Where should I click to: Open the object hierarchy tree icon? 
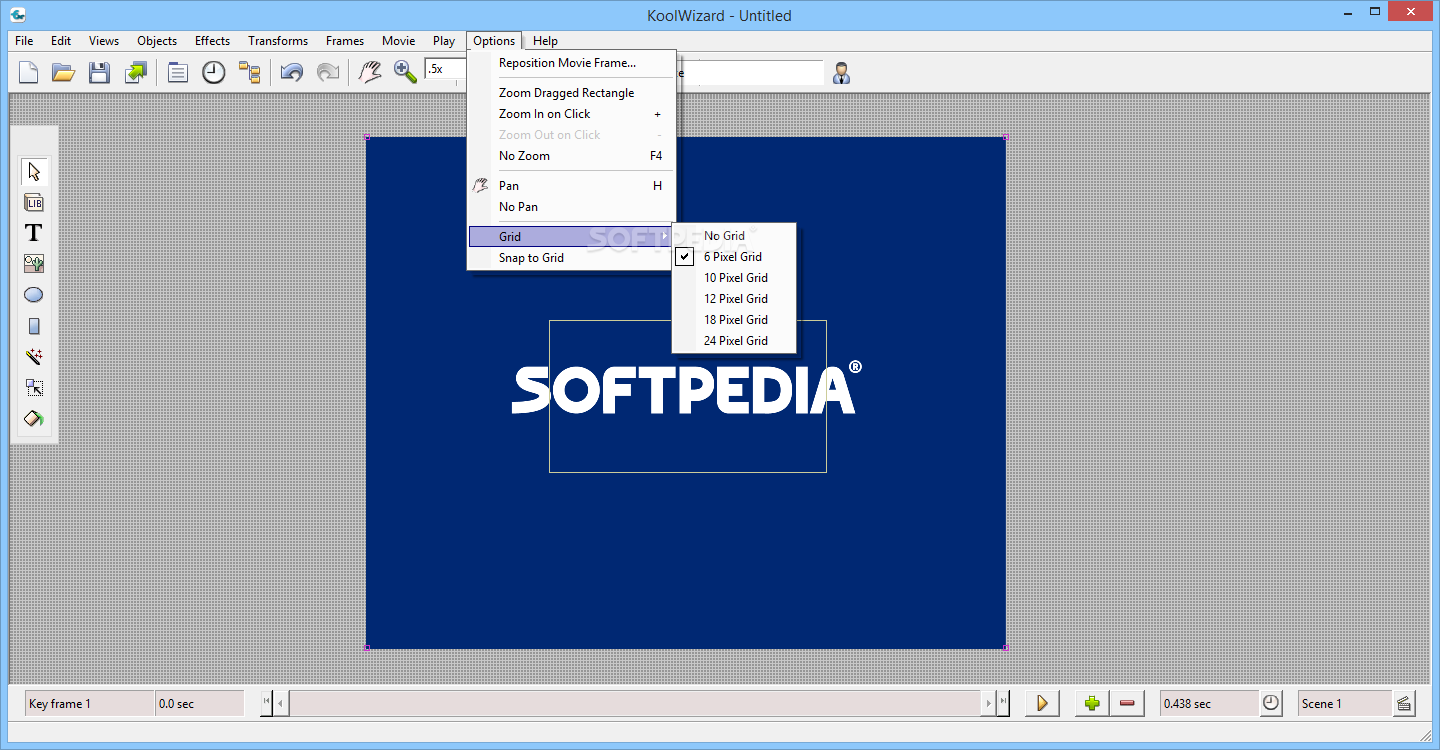(x=249, y=72)
